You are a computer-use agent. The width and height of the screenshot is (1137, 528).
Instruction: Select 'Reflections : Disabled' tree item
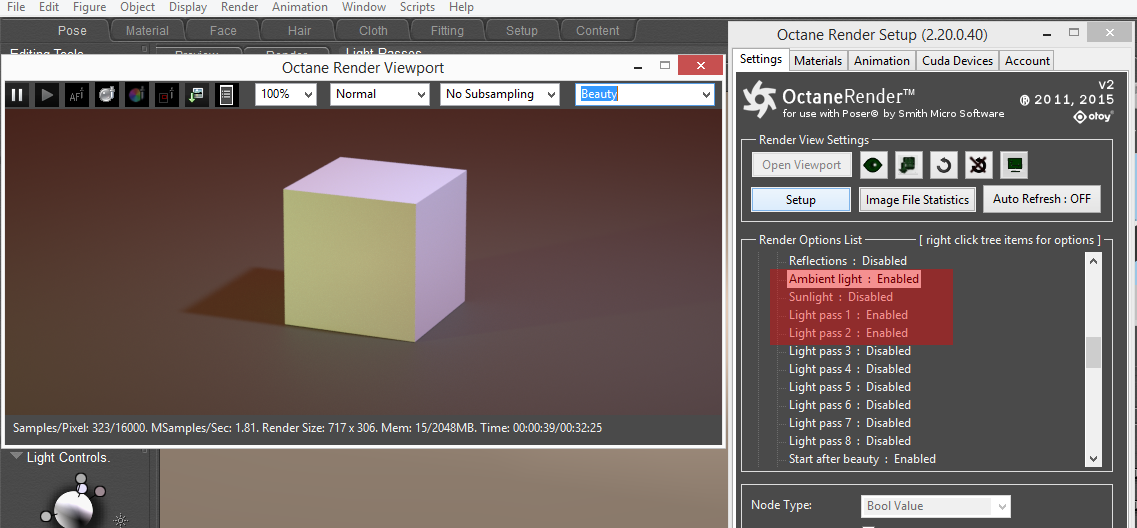point(848,261)
